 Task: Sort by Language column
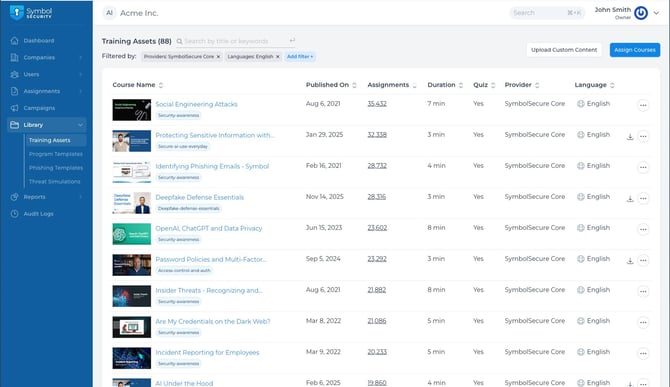[x=612, y=85]
